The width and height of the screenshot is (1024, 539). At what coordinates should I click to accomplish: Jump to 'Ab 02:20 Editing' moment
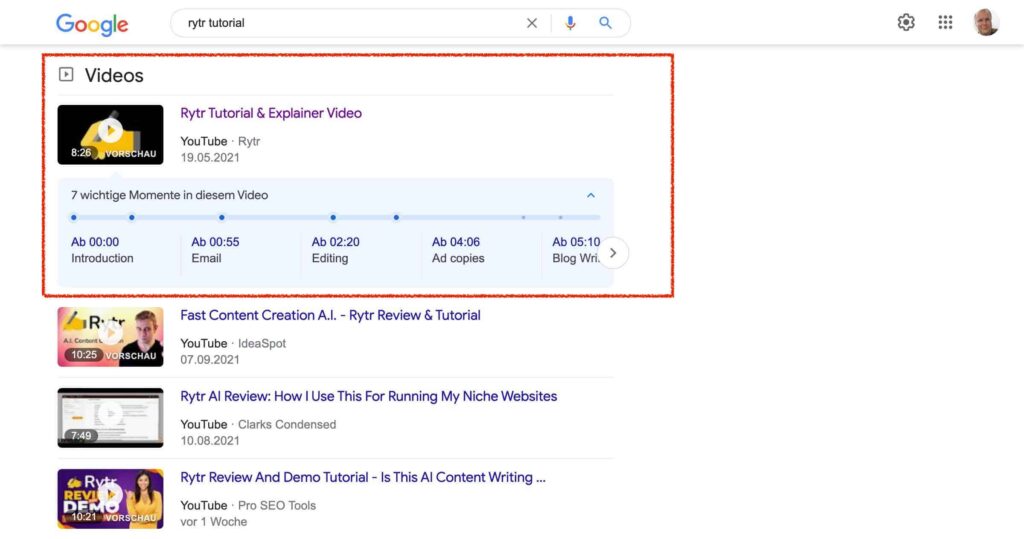click(x=336, y=250)
